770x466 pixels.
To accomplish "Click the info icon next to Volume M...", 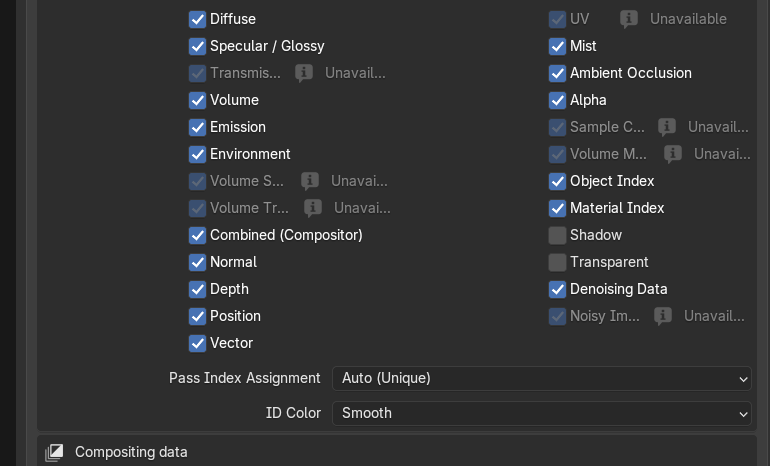I will pos(673,154).
